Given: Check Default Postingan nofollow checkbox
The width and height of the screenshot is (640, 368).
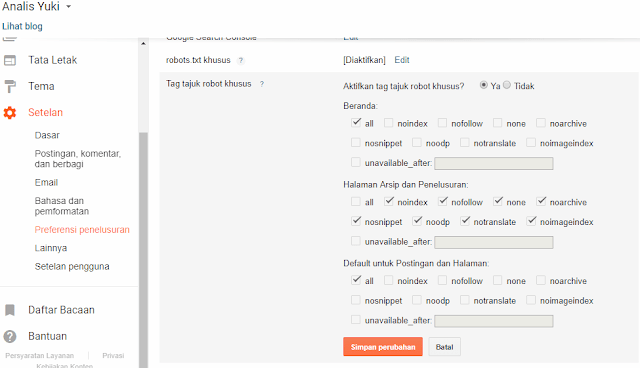Looking at the screenshot, I should pyautogui.click(x=442, y=280).
